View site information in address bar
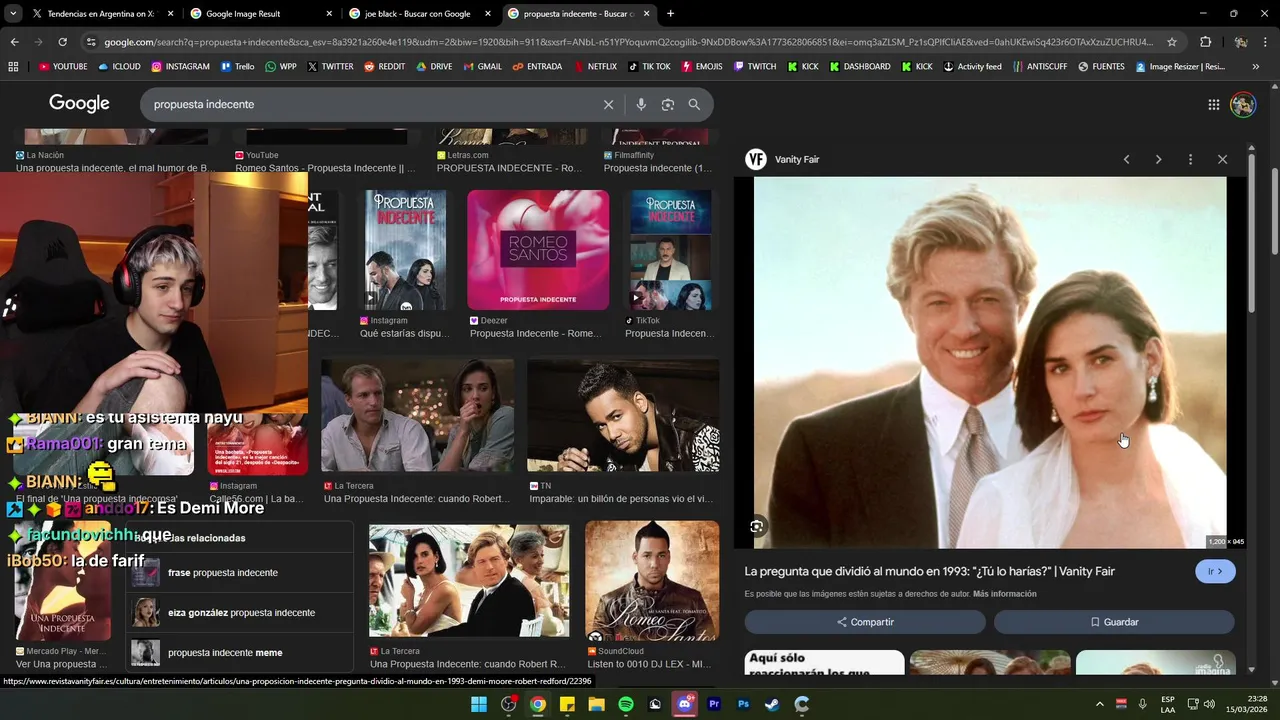This screenshot has height=720, width=1280. (91, 42)
